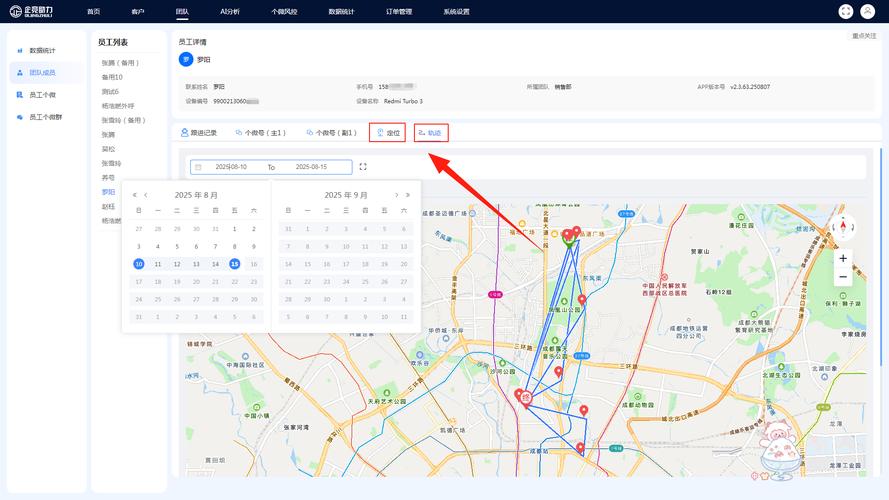Select employee 杨浩燃外呼 in the list
889x500 pixels.
tap(118, 106)
